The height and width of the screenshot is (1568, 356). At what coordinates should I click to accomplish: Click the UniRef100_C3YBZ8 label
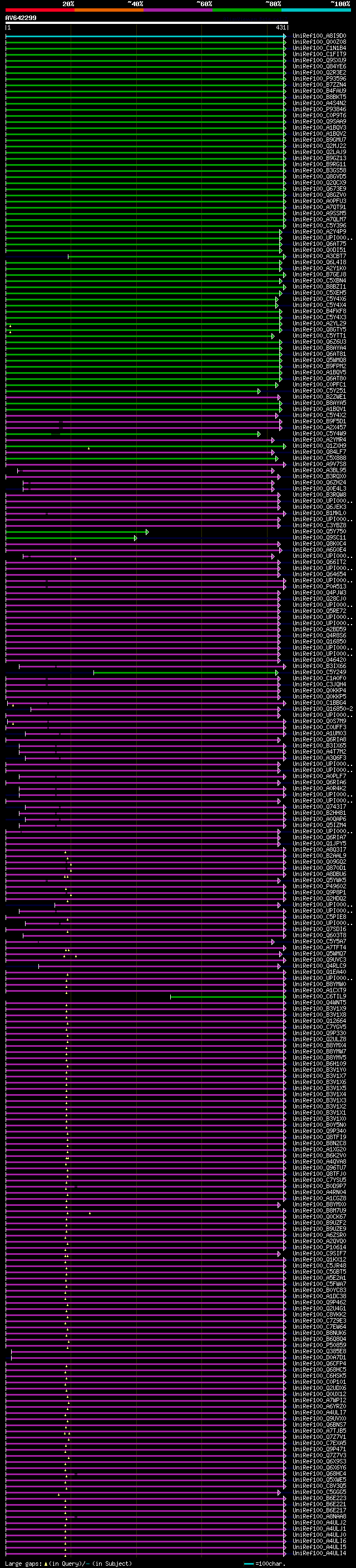point(319,526)
